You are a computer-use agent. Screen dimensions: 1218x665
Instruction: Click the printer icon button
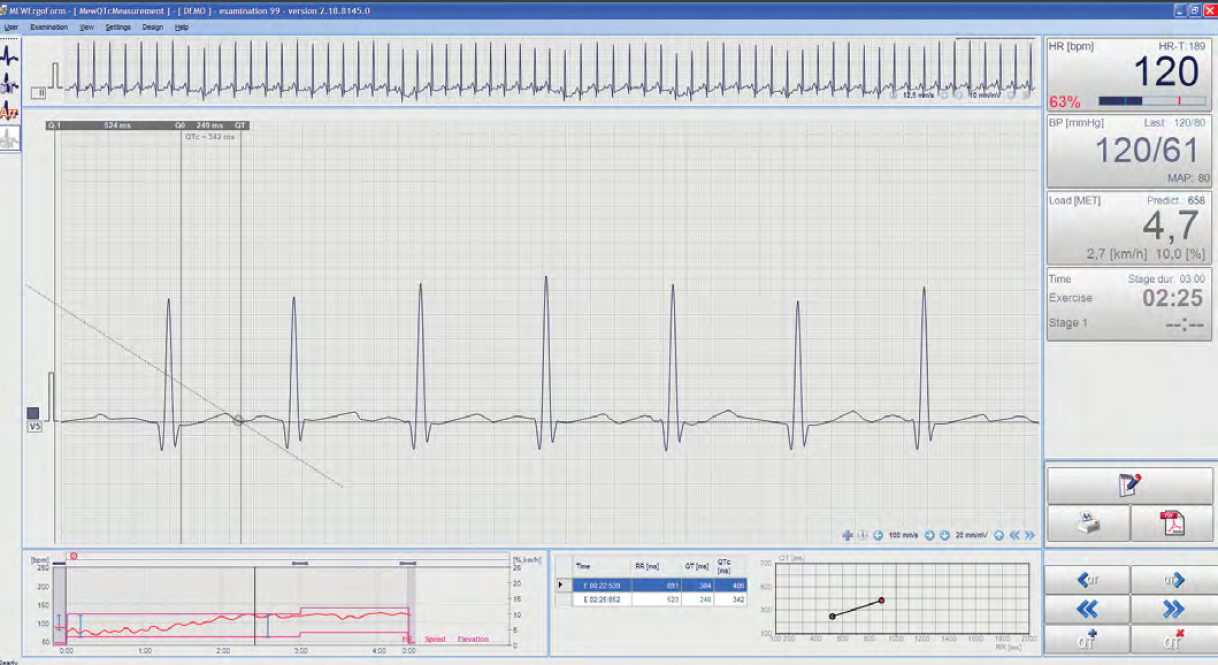point(1088,523)
